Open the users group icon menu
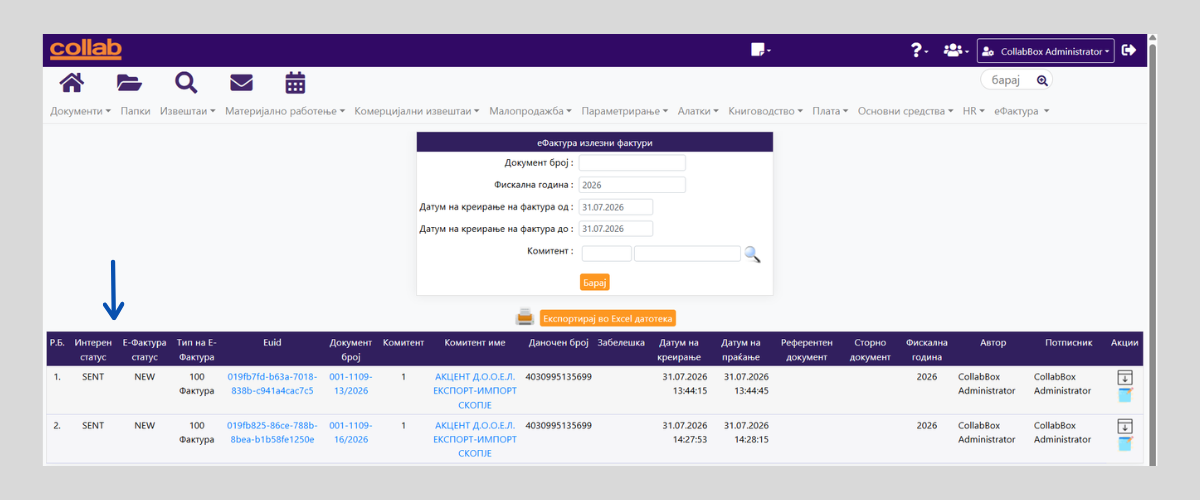1200x500 pixels. [955, 50]
